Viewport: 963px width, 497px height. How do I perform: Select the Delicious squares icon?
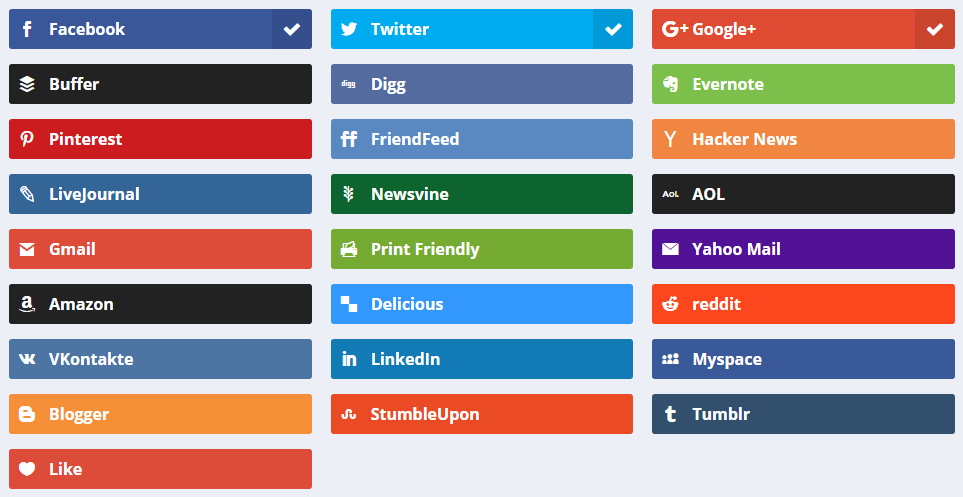[x=349, y=304]
